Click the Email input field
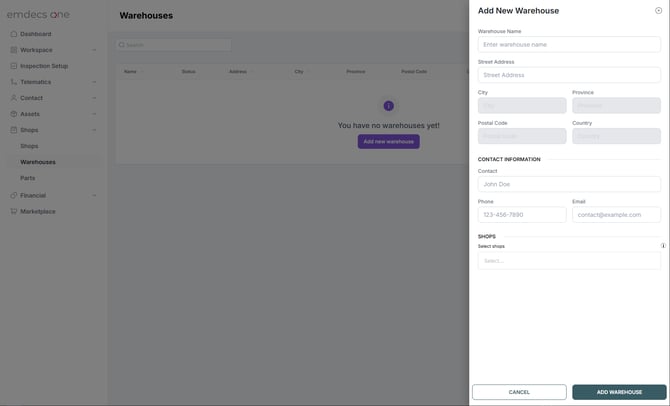670x406 pixels. [x=617, y=215]
